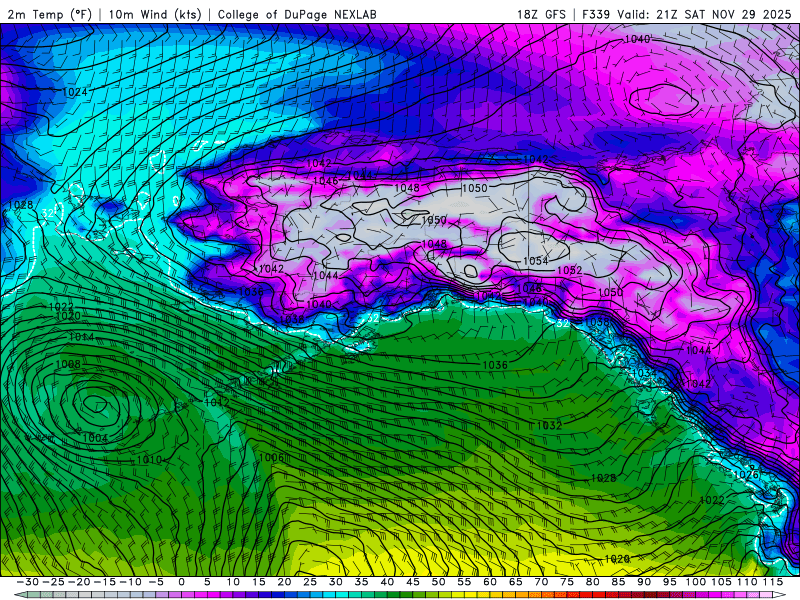The height and width of the screenshot is (600, 800).
Task: Click the -10 label on temperature legend
Action: (131, 582)
